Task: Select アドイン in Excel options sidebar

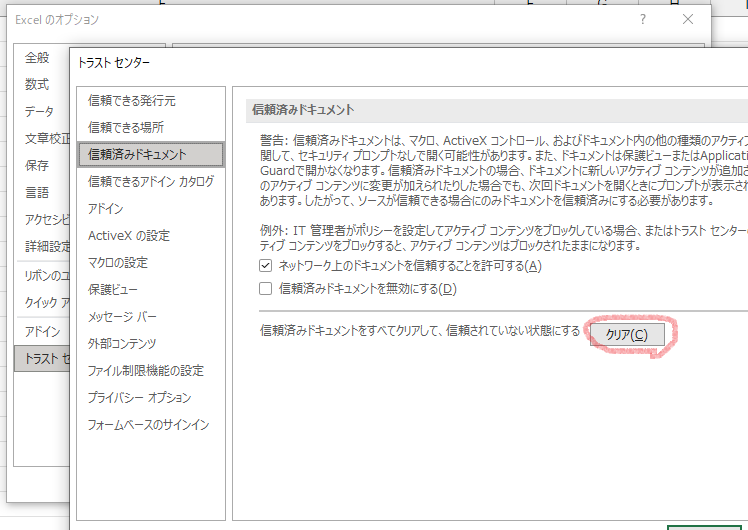Action: click(x=42, y=332)
